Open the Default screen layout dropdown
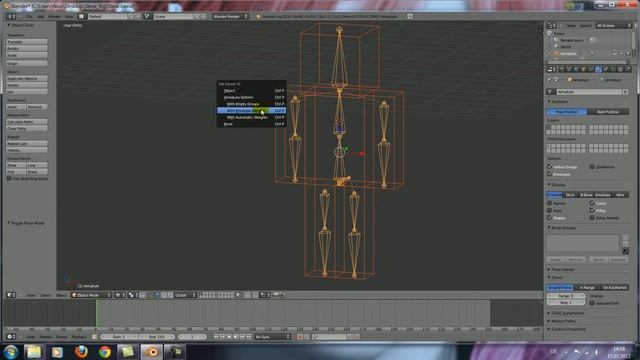This screenshot has height=360, width=640. (x=108, y=16)
